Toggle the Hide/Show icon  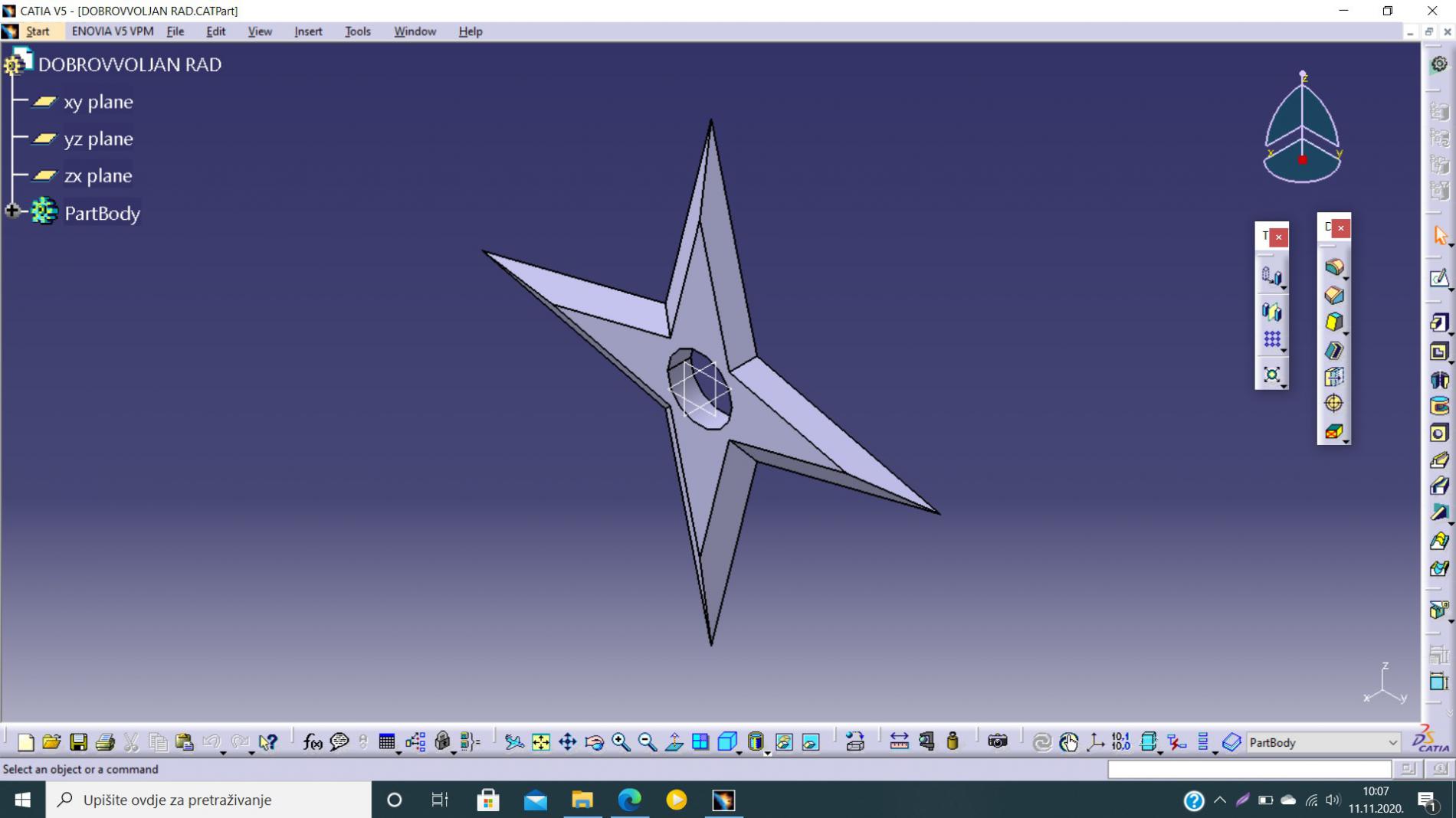(x=783, y=741)
